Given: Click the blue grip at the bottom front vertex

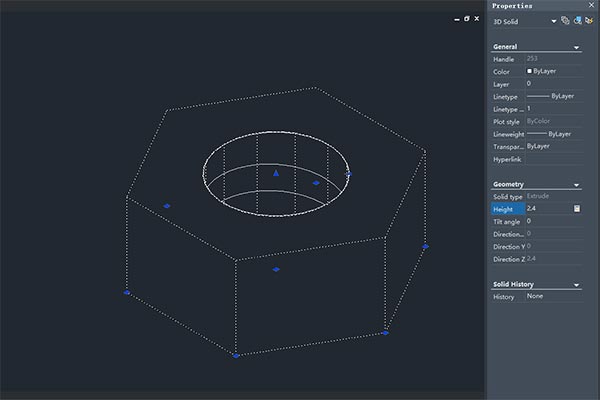Looking at the screenshot, I should pos(236,356).
